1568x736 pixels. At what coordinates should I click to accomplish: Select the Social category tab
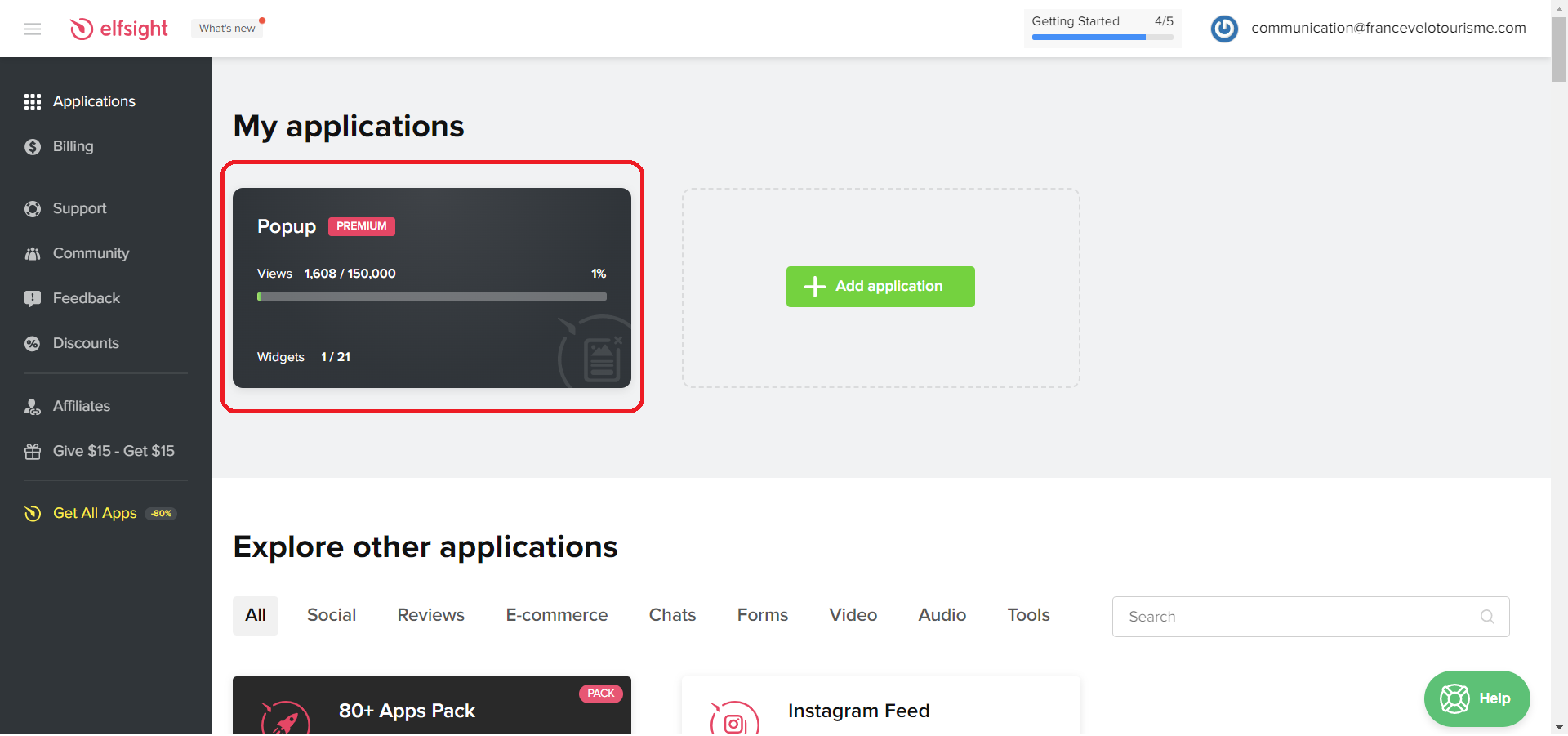[332, 616]
